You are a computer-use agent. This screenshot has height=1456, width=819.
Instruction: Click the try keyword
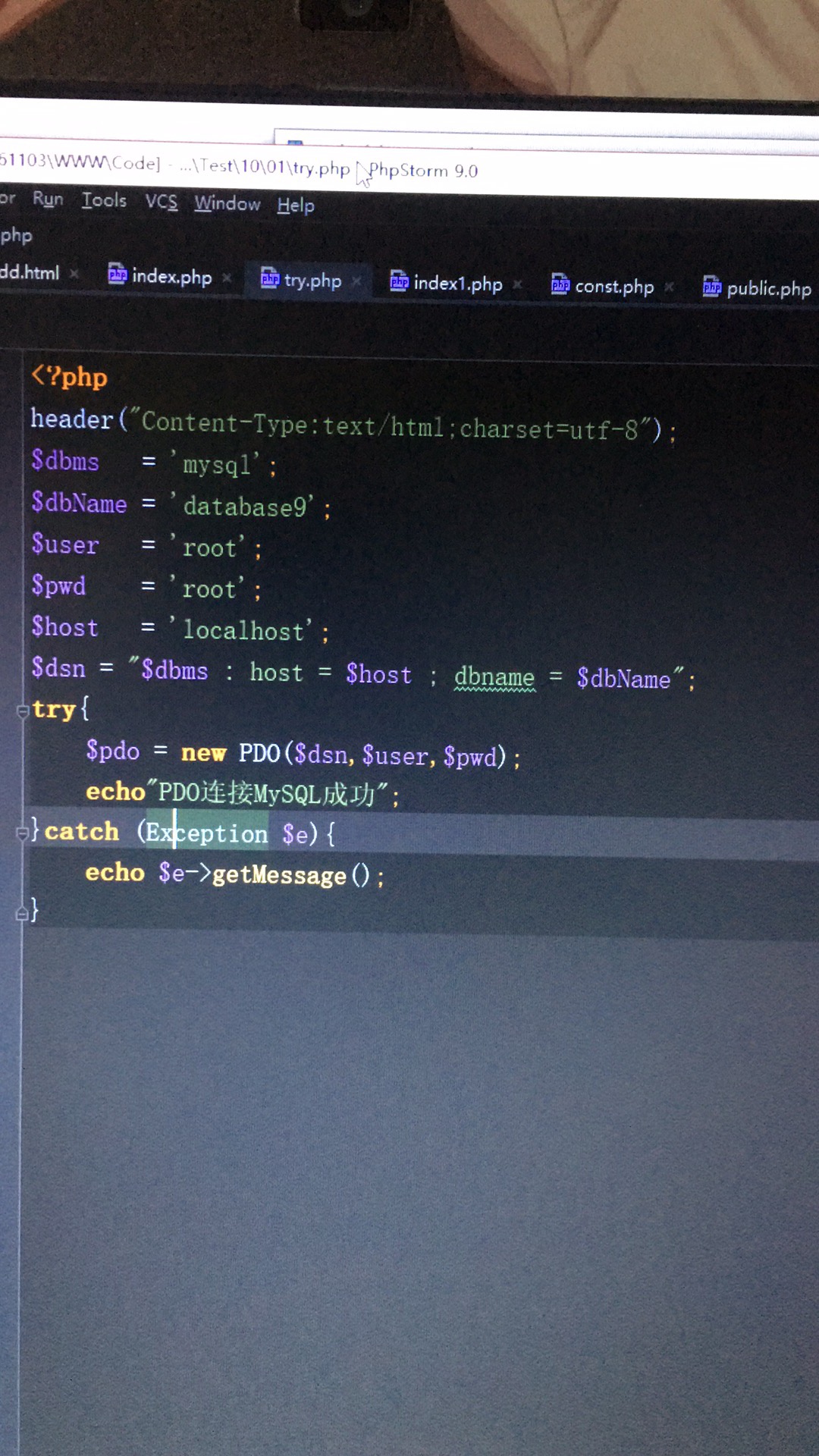[54, 710]
